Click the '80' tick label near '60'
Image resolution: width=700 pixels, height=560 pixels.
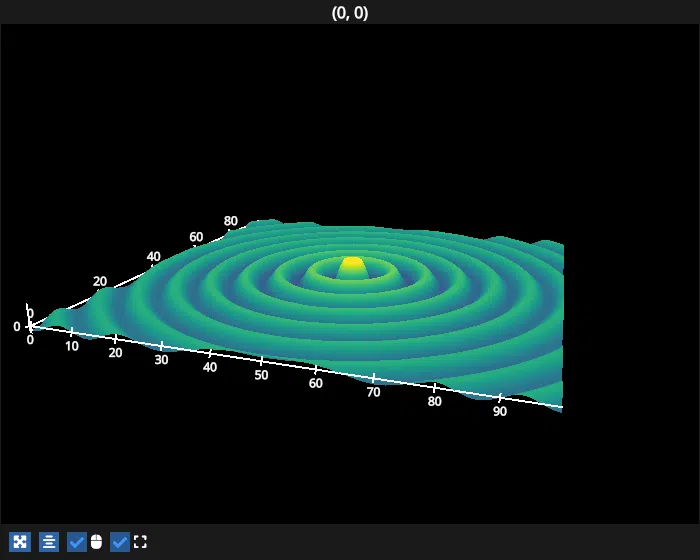231,221
